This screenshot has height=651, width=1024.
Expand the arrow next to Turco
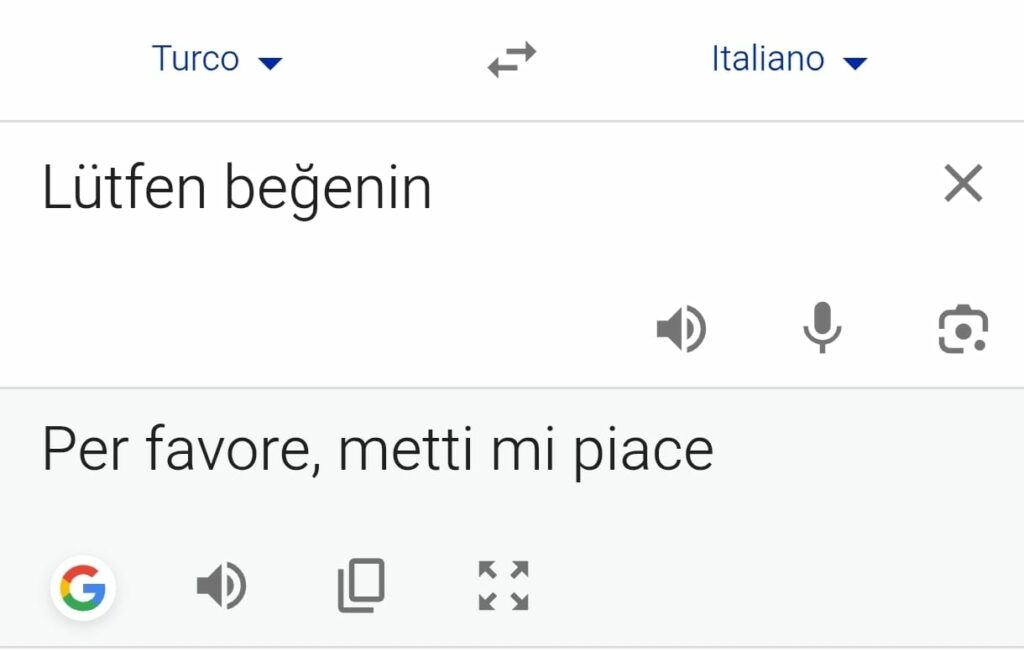coord(270,63)
